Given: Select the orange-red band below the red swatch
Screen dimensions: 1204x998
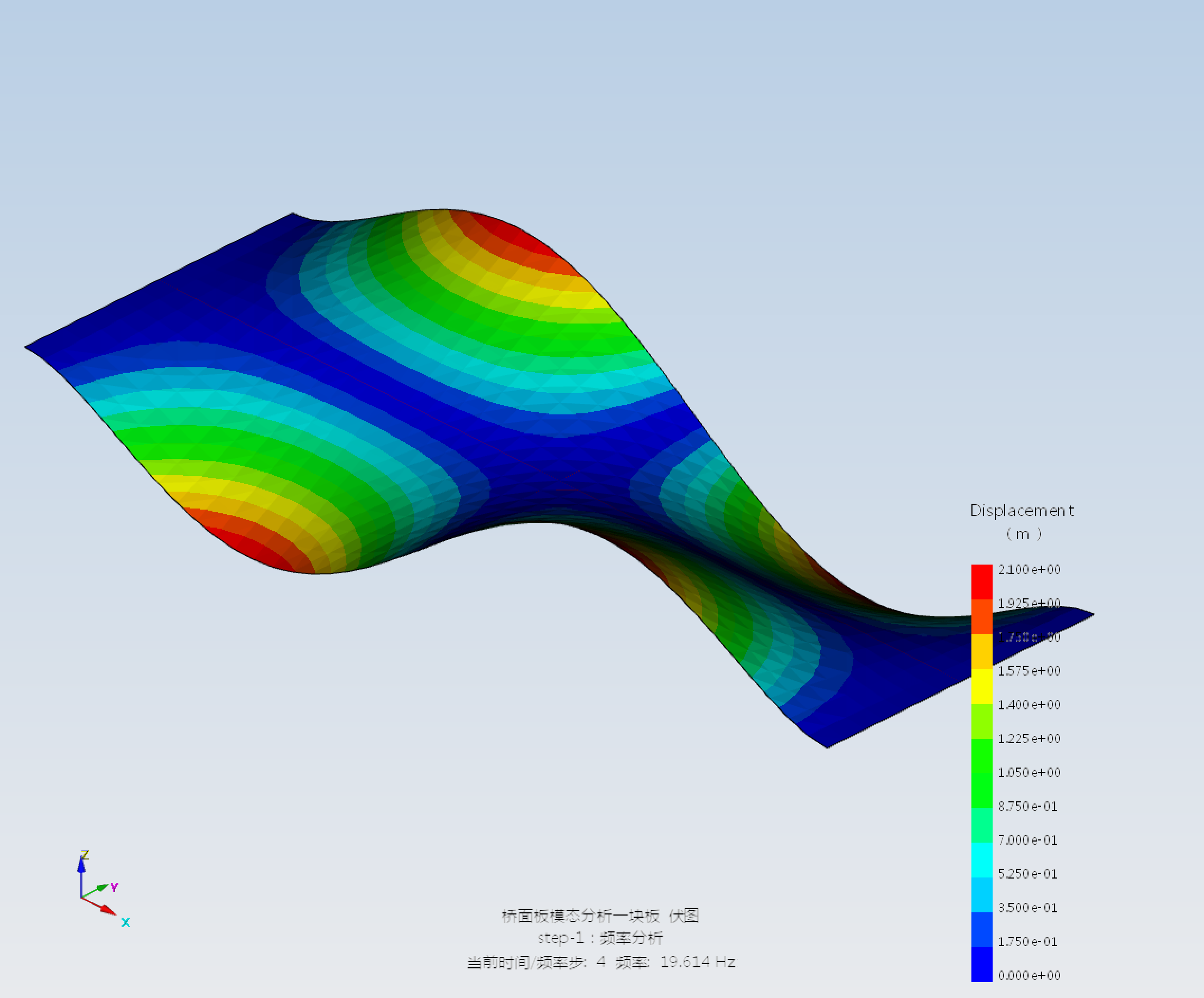Looking at the screenshot, I should click(982, 617).
